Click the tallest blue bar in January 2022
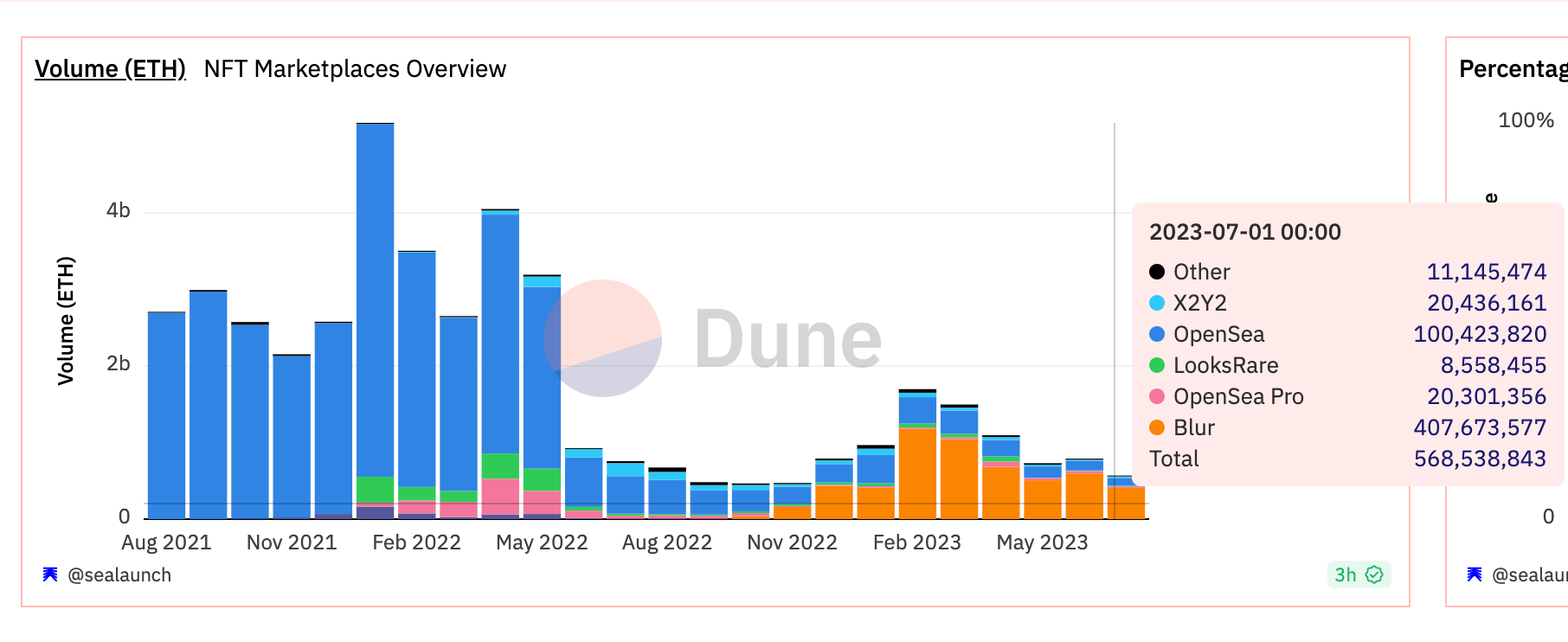 tap(375, 300)
